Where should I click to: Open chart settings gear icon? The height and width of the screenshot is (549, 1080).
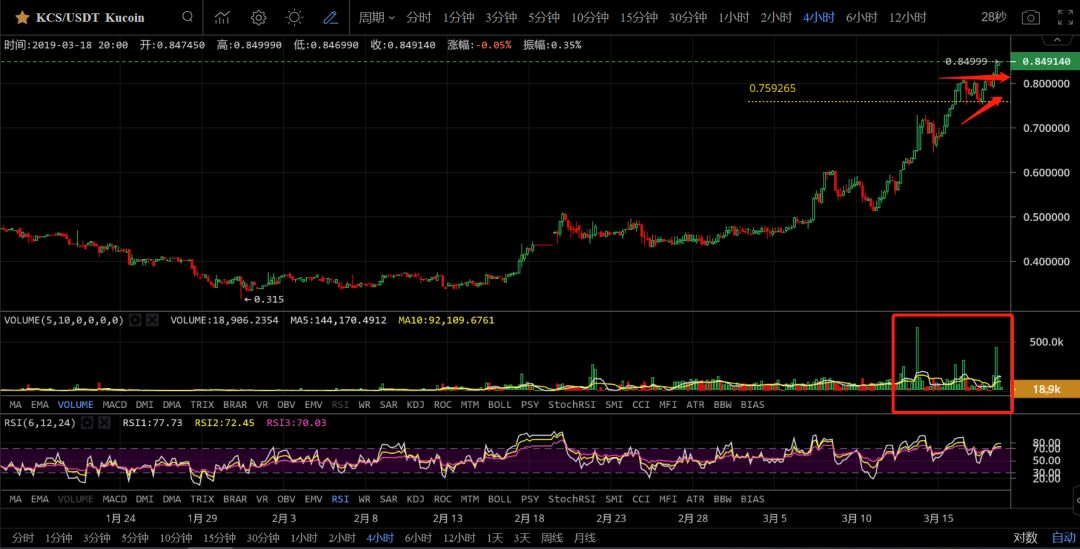pyautogui.click(x=258, y=17)
